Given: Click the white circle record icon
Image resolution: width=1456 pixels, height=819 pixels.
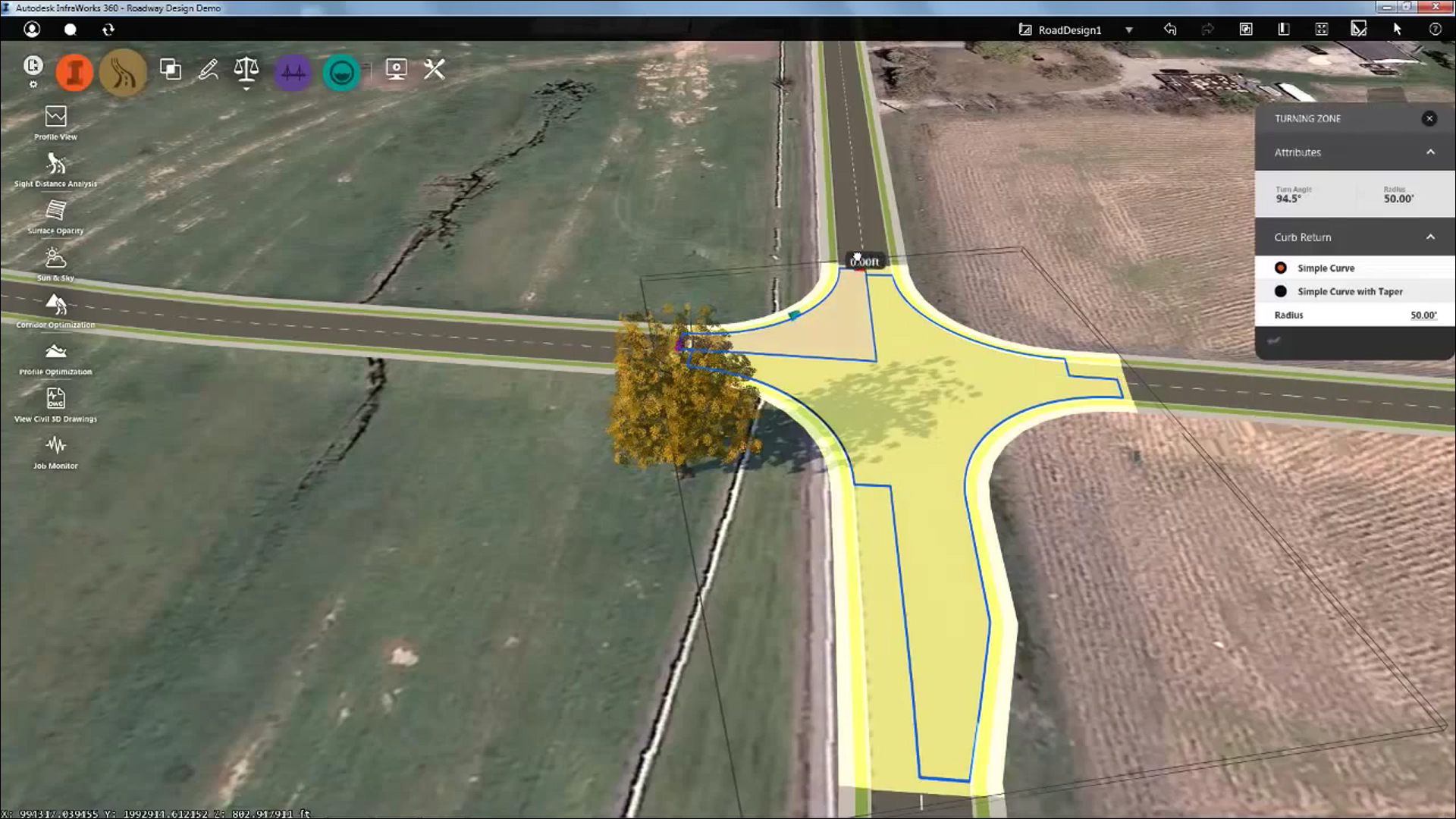Looking at the screenshot, I should pos(71,30).
